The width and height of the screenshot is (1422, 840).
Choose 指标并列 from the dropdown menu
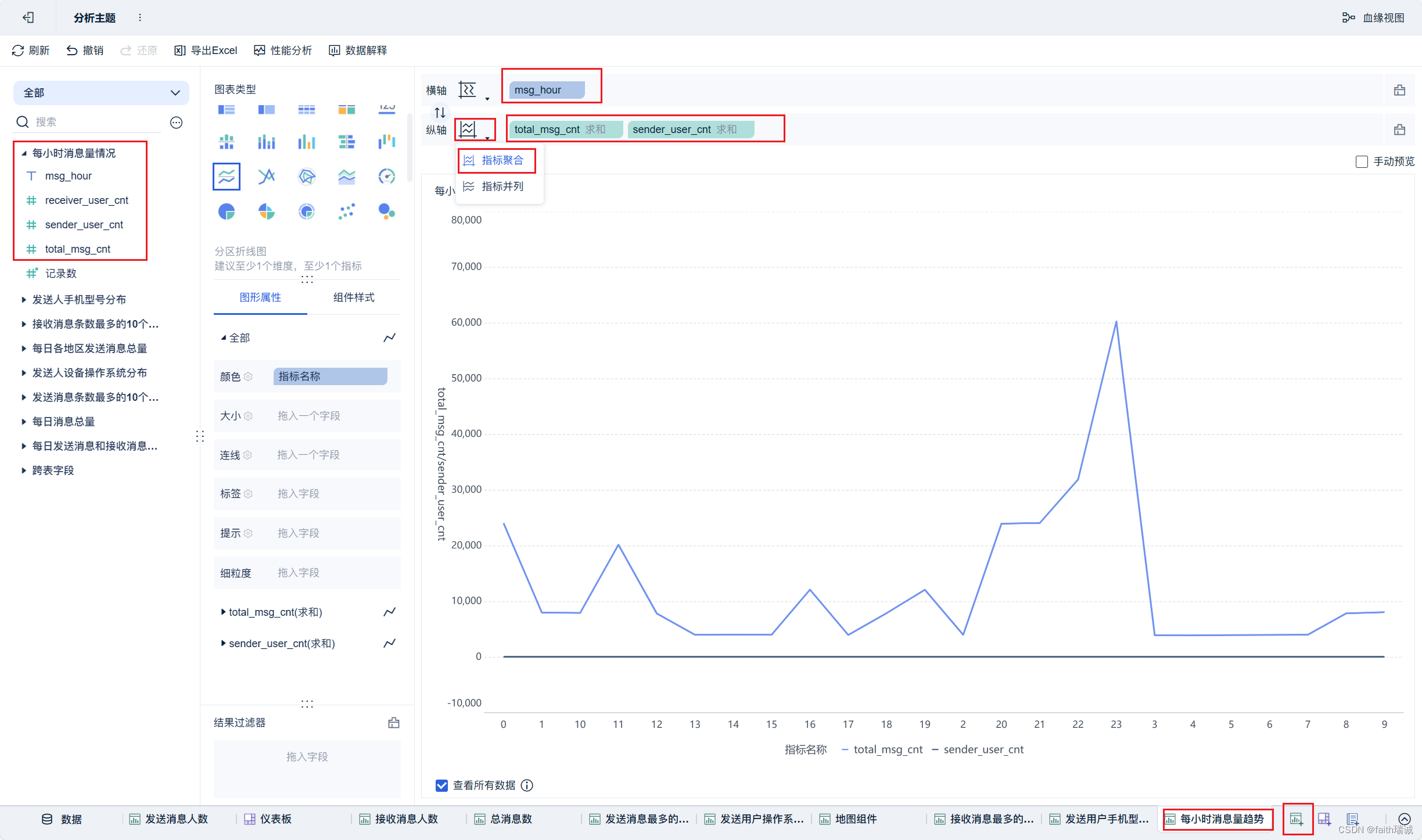coord(502,186)
